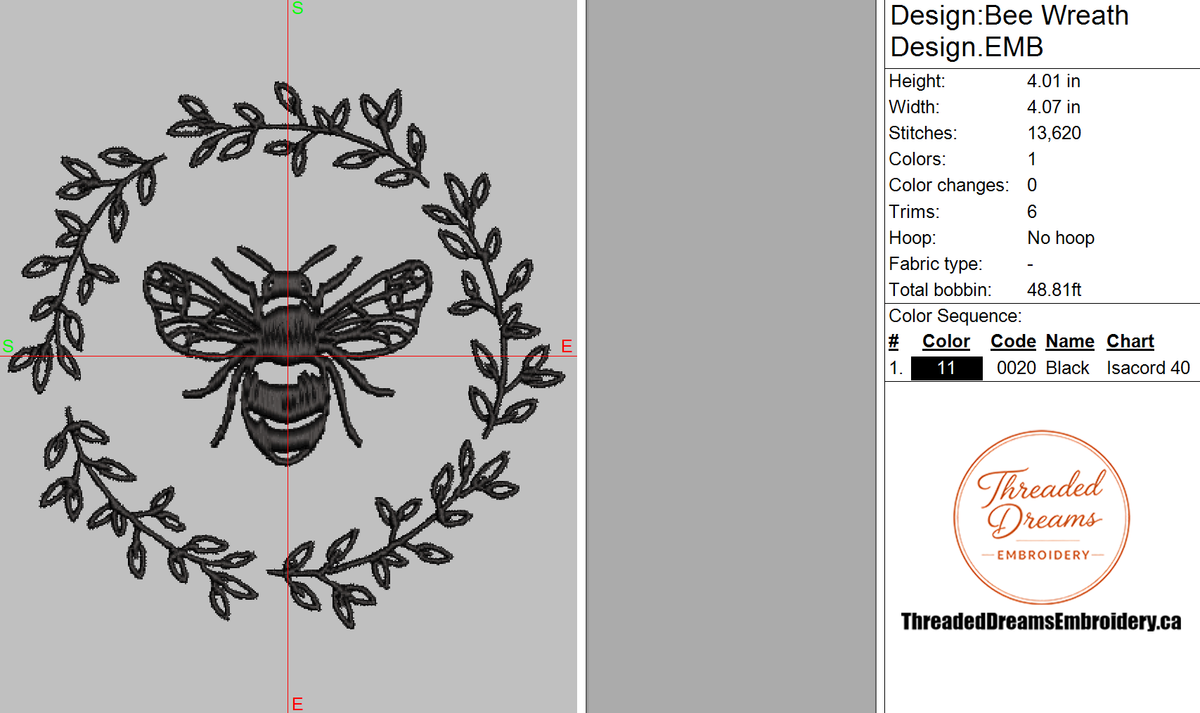
Task: Click the "Color" column header
Action: coord(946,342)
